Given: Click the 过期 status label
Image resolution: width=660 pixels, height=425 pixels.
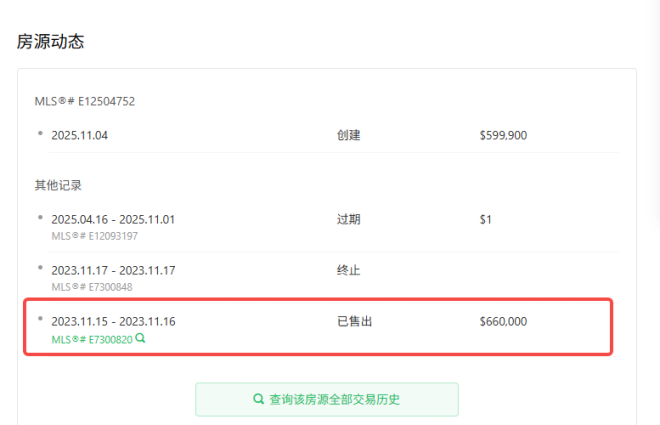Looking at the screenshot, I should point(348,219).
